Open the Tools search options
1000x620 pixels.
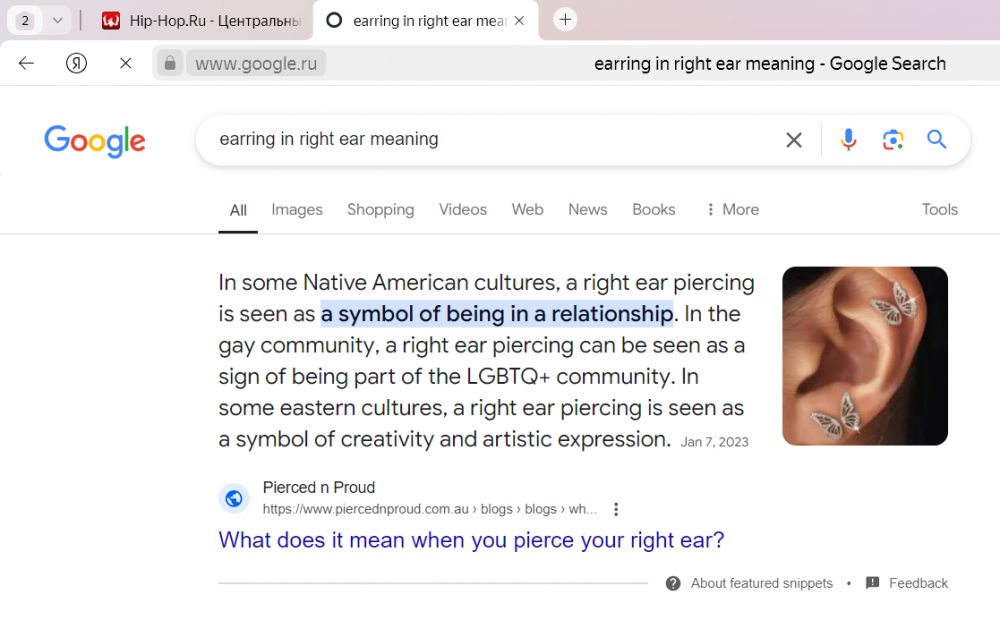(x=939, y=209)
